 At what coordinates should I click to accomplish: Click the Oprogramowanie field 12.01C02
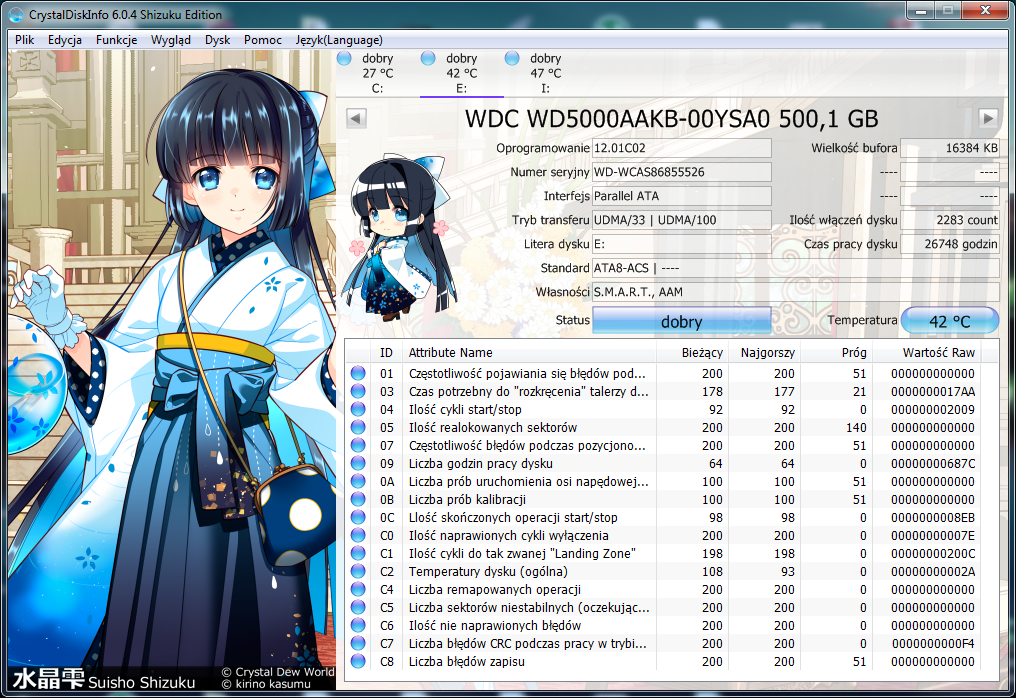682,148
